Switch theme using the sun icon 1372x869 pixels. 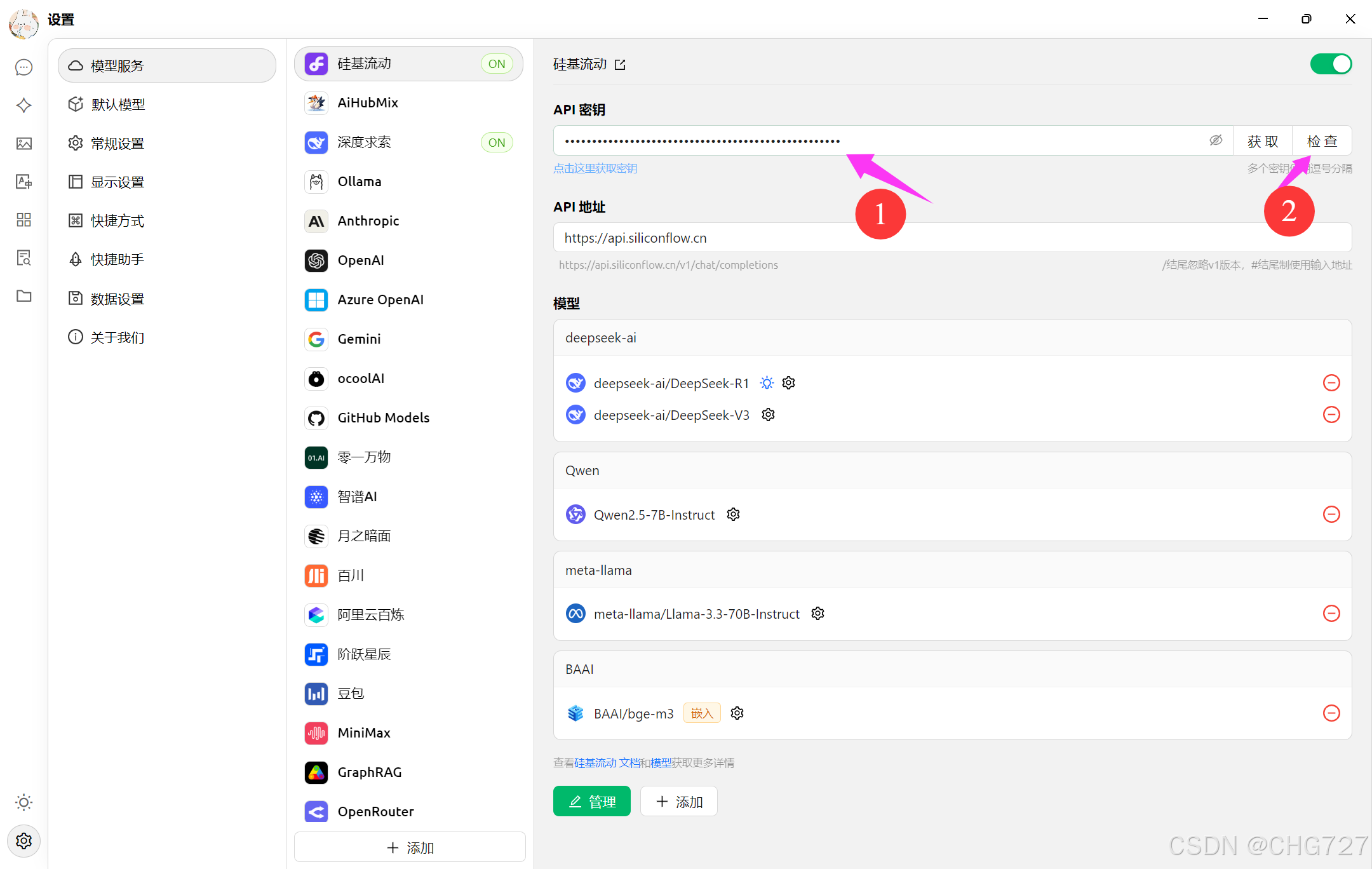pos(24,802)
